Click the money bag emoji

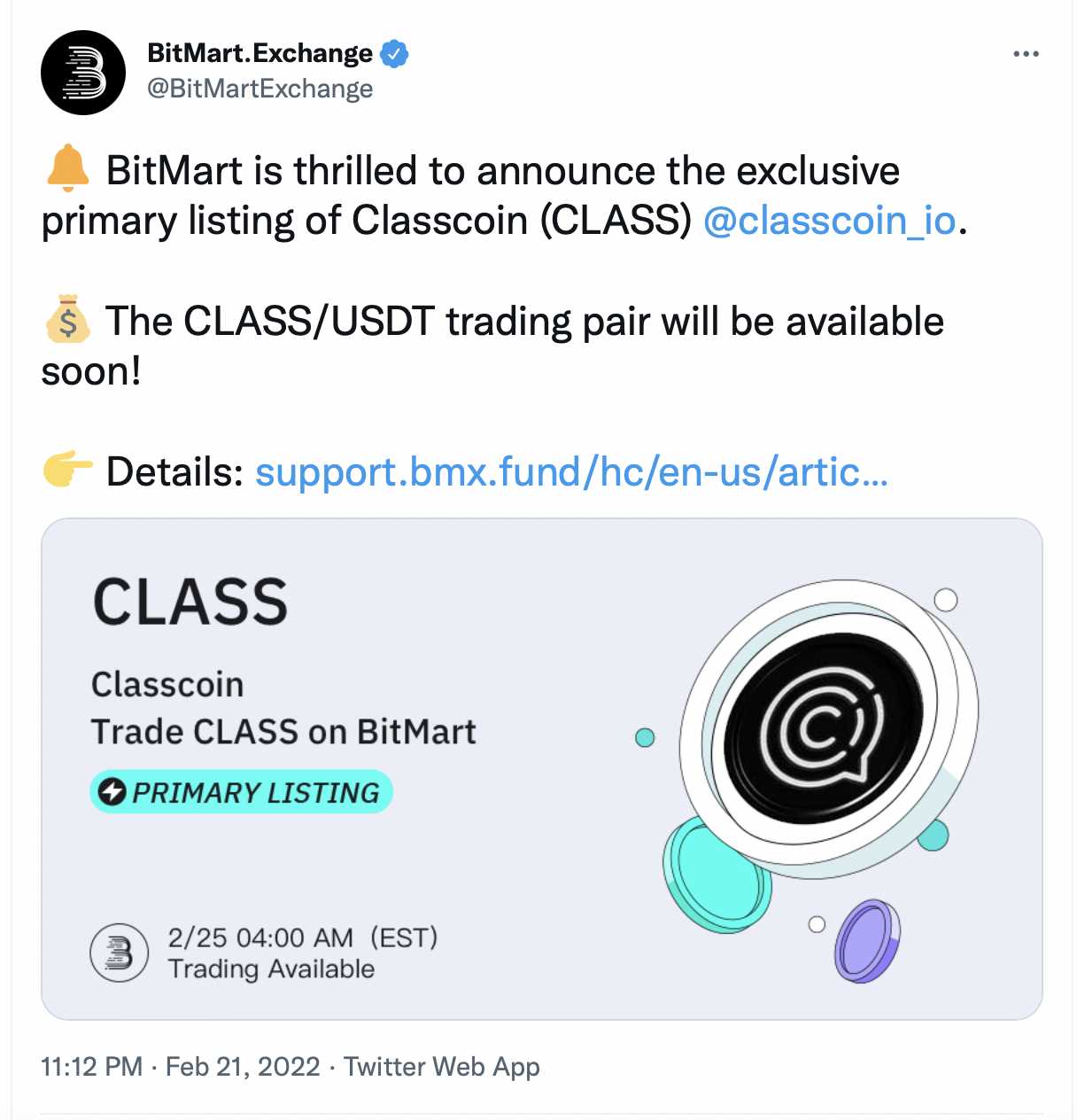(x=67, y=321)
